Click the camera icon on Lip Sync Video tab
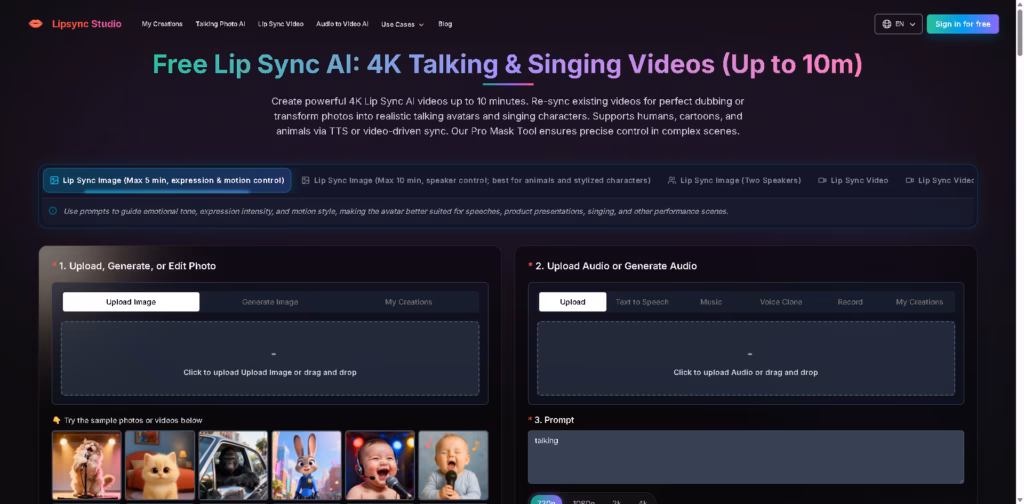This screenshot has width=1024, height=504. [822, 180]
